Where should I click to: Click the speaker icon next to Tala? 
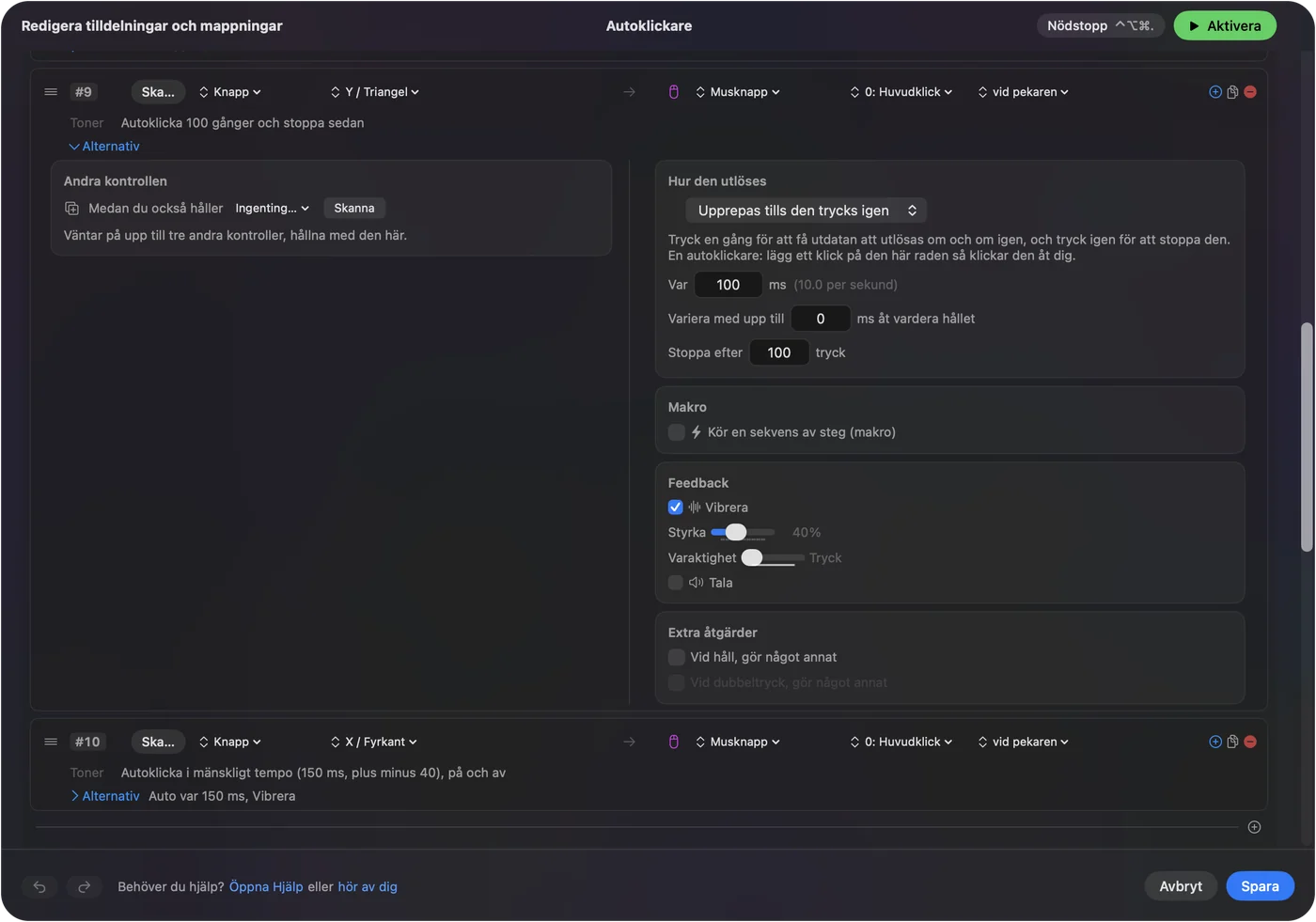click(696, 583)
